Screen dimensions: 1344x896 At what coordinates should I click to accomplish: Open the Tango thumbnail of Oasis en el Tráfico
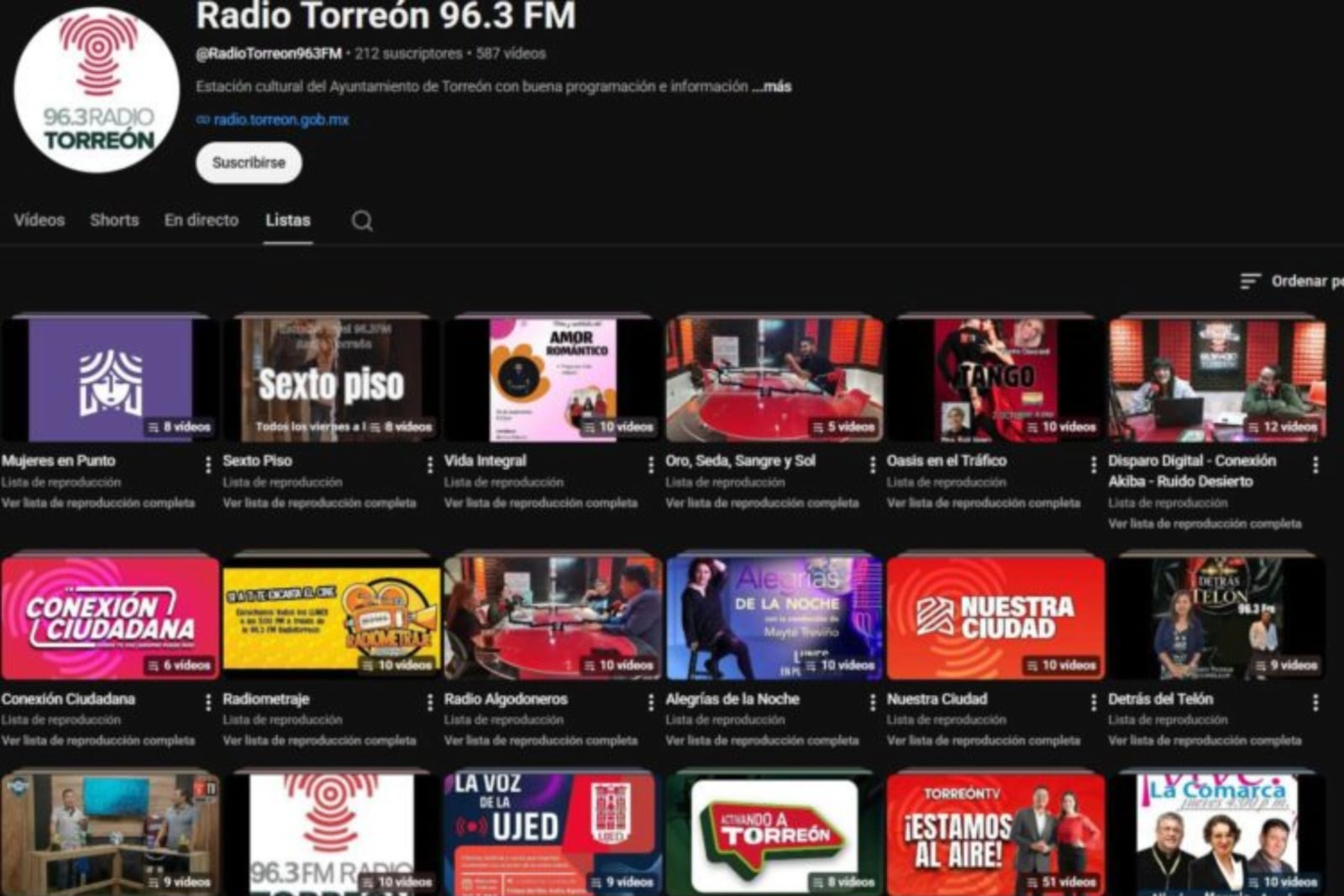pyautogui.click(x=995, y=380)
